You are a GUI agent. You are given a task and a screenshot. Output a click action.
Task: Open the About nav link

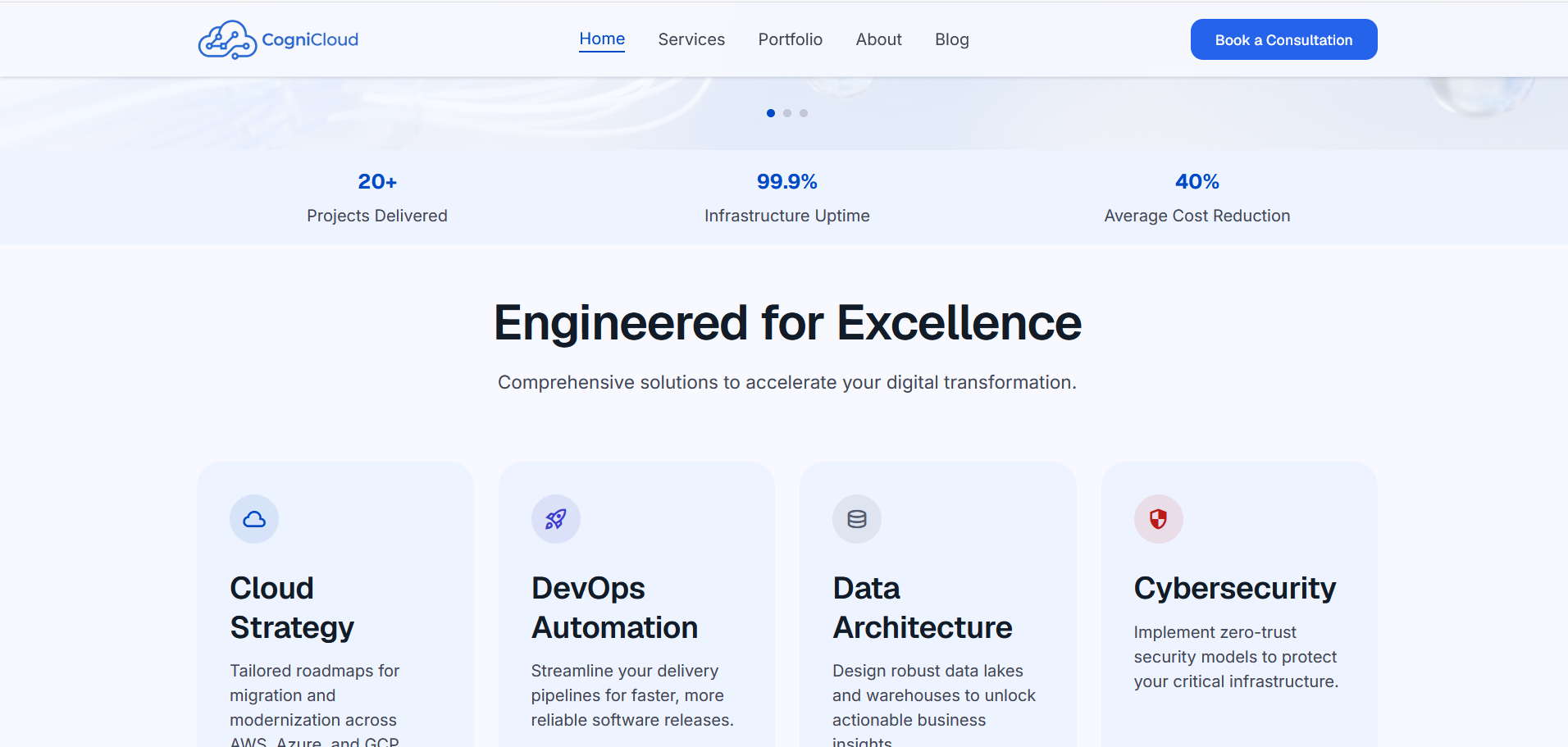879,39
